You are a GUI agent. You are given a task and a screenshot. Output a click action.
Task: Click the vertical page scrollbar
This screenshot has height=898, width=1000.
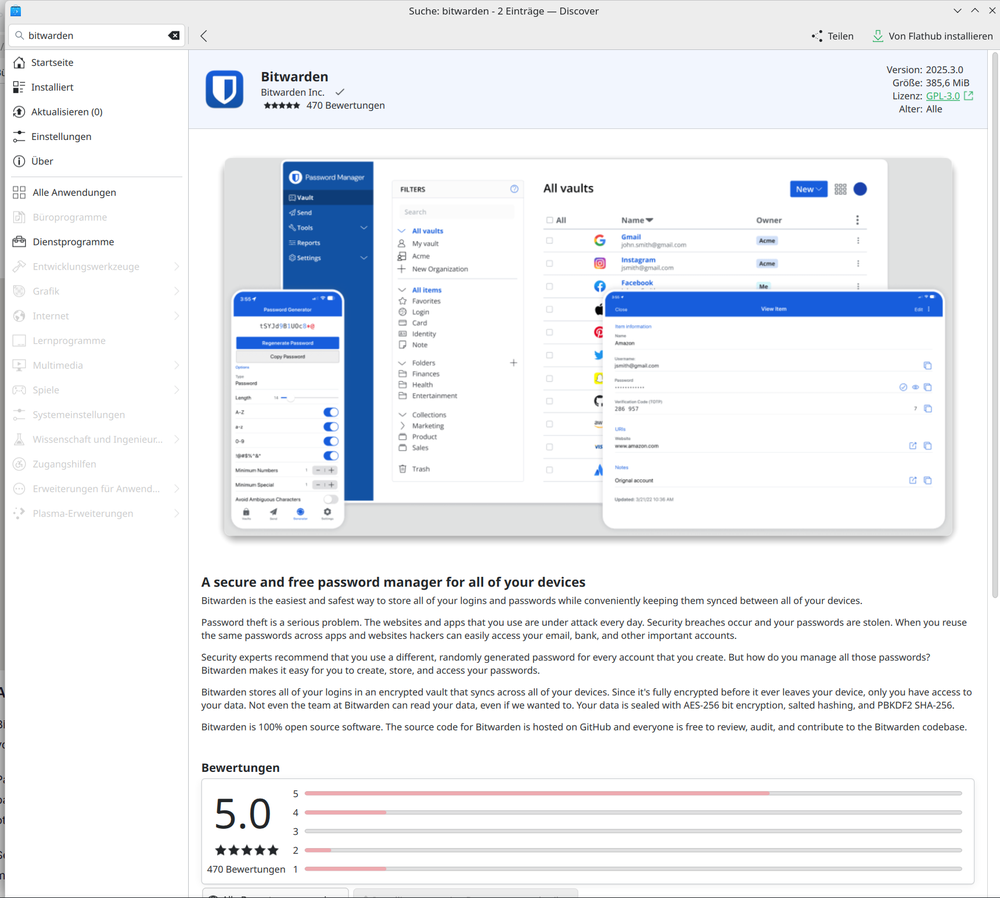[x=995, y=325]
